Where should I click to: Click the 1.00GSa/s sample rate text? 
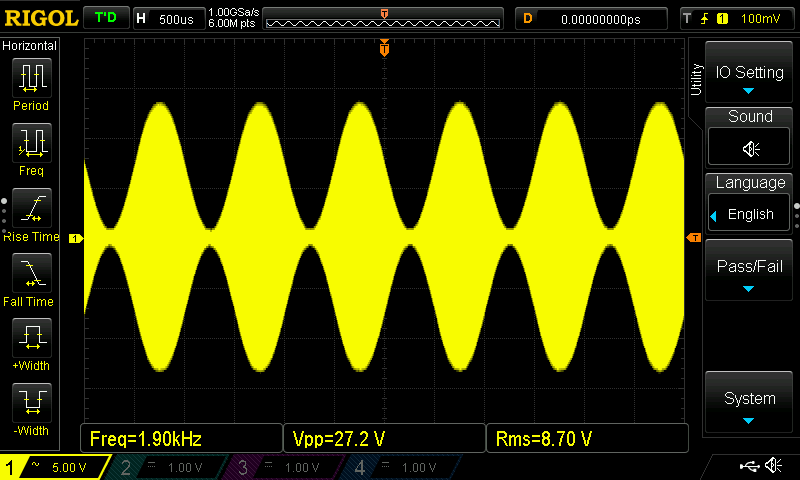(x=234, y=12)
